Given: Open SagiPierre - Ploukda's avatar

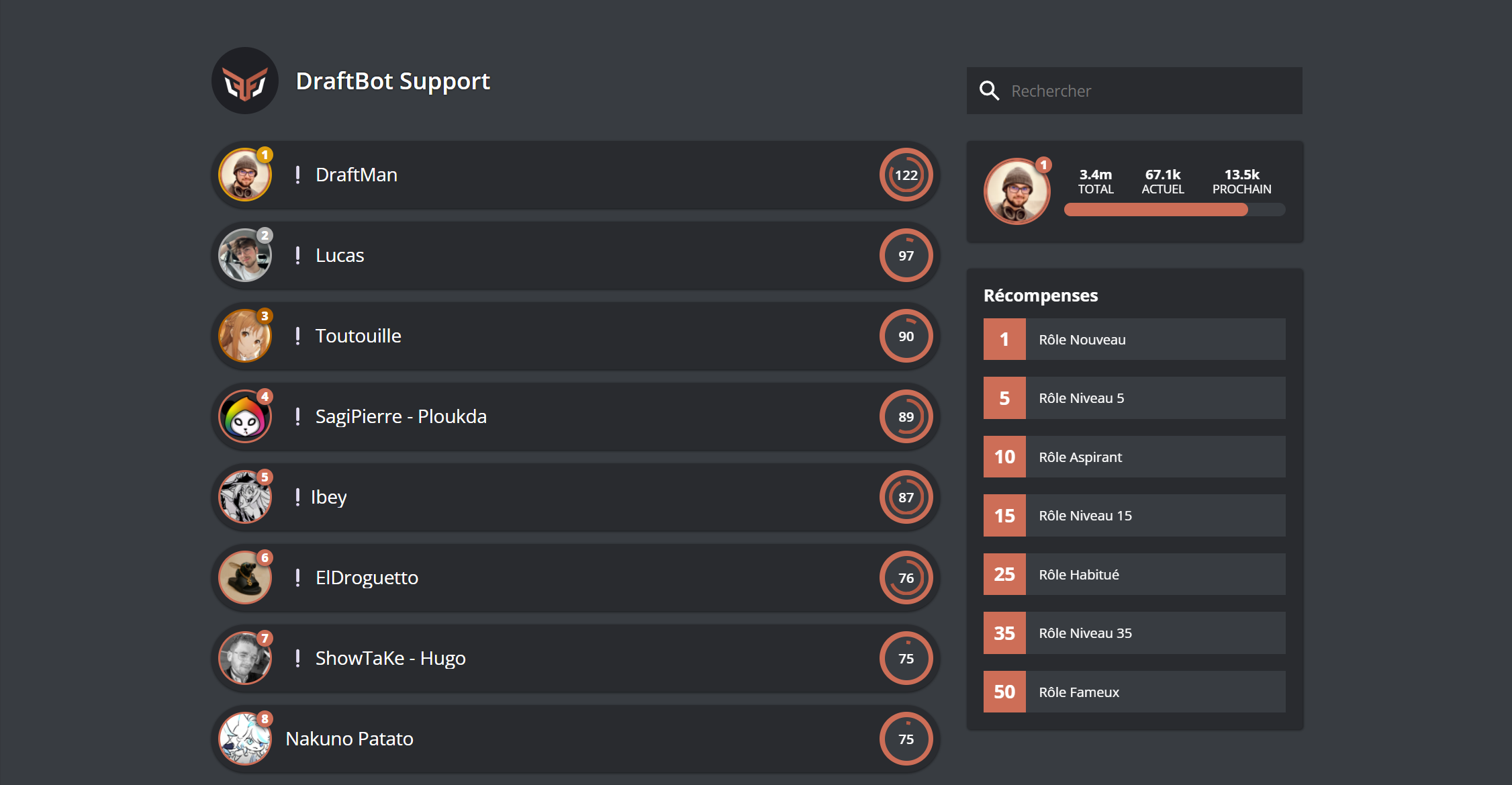Looking at the screenshot, I should pyautogui.click(x=244, y=416).
